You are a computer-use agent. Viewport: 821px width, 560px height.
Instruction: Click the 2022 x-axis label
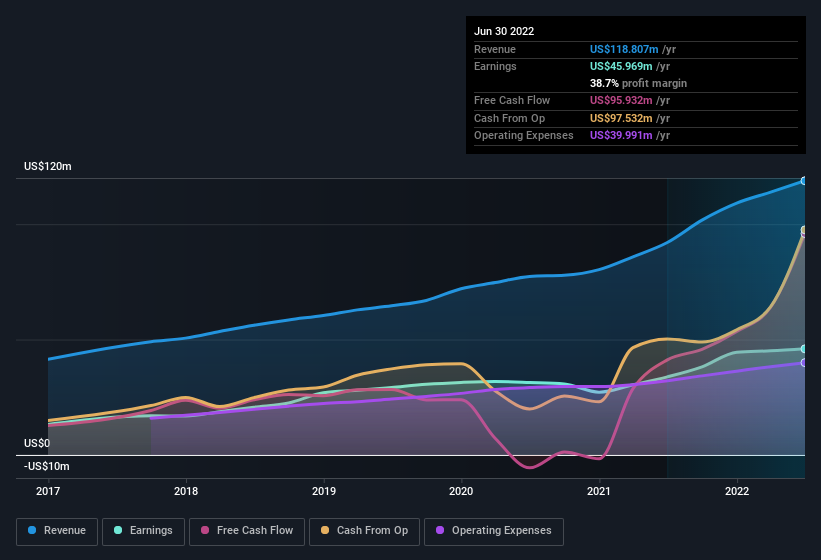pyautogui.click(x=737, y=491)
